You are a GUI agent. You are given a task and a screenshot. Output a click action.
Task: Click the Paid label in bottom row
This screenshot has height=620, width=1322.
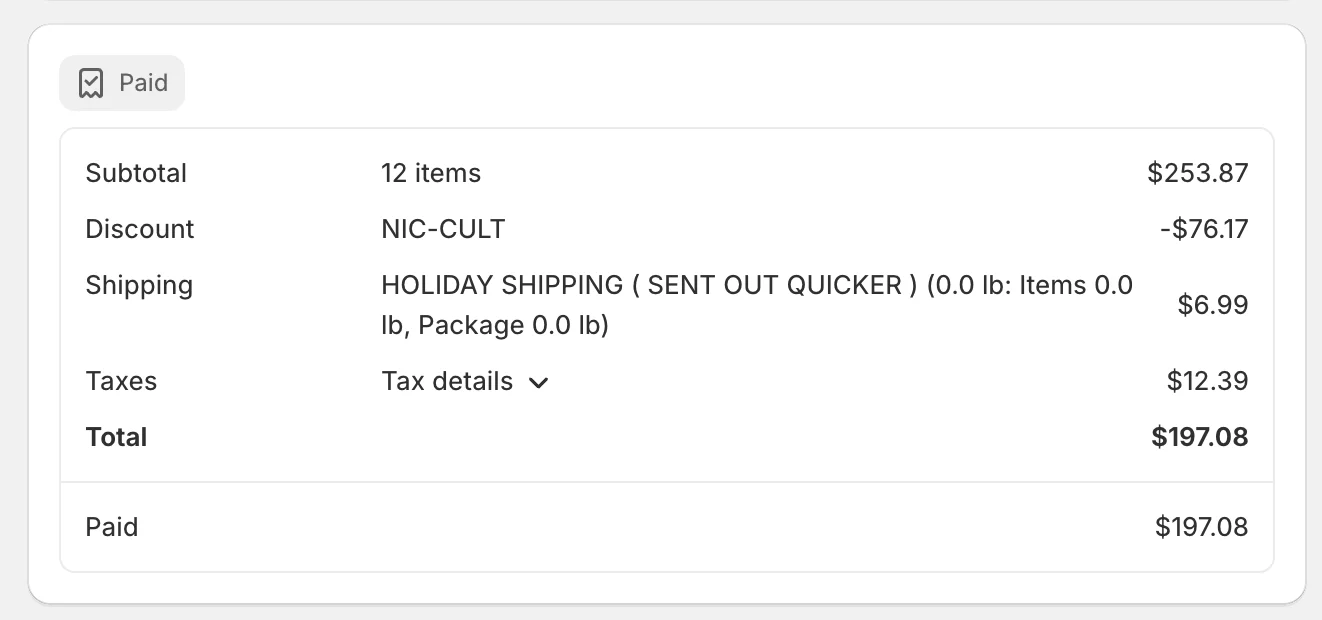tap(112, 527)
